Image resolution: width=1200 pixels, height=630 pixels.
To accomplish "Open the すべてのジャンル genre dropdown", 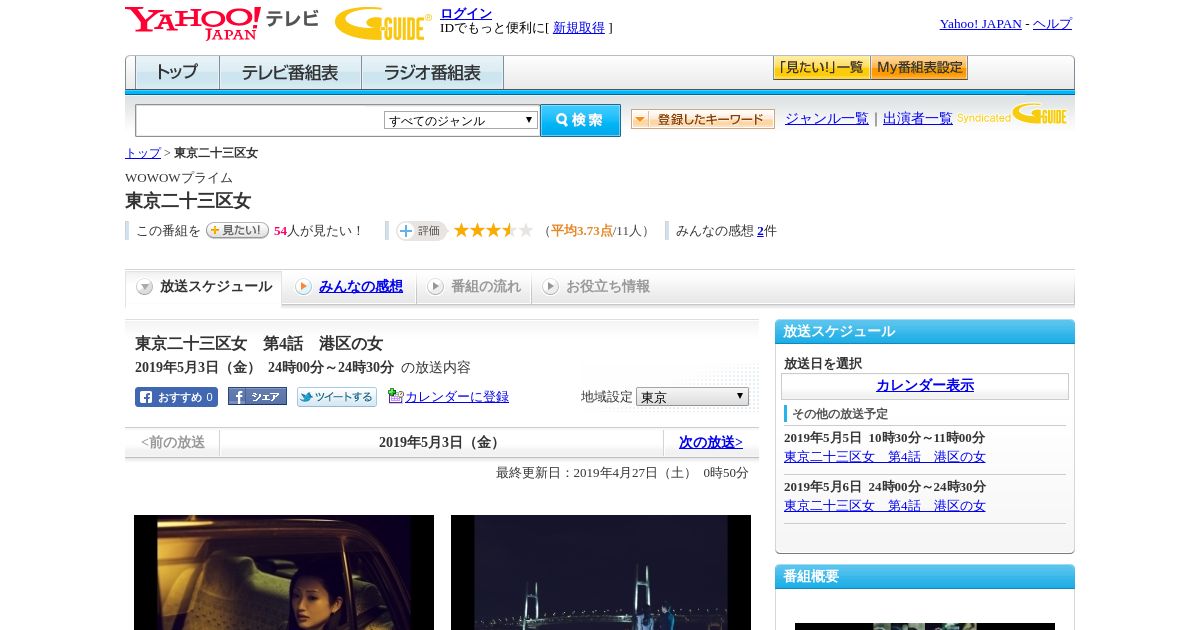I will (461, 120).
